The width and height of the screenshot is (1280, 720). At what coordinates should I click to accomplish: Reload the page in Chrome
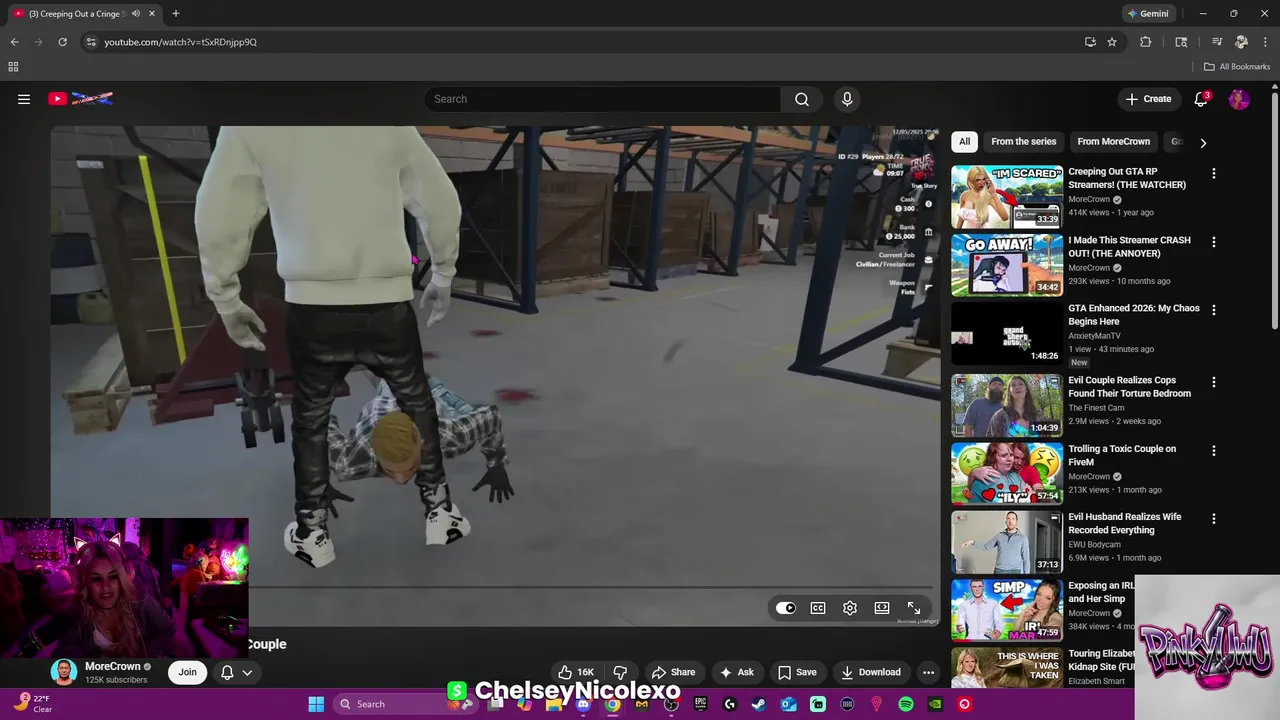click(x=62, y=42)
